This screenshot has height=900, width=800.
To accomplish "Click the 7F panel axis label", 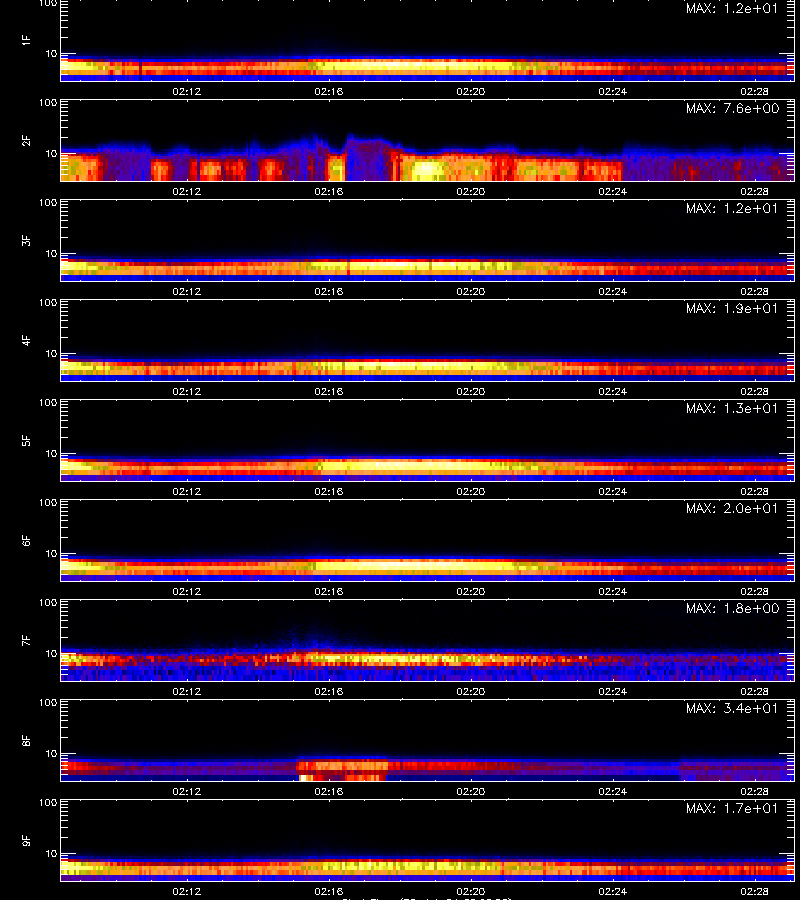I will pyautogui.click(x=26, y=640).
